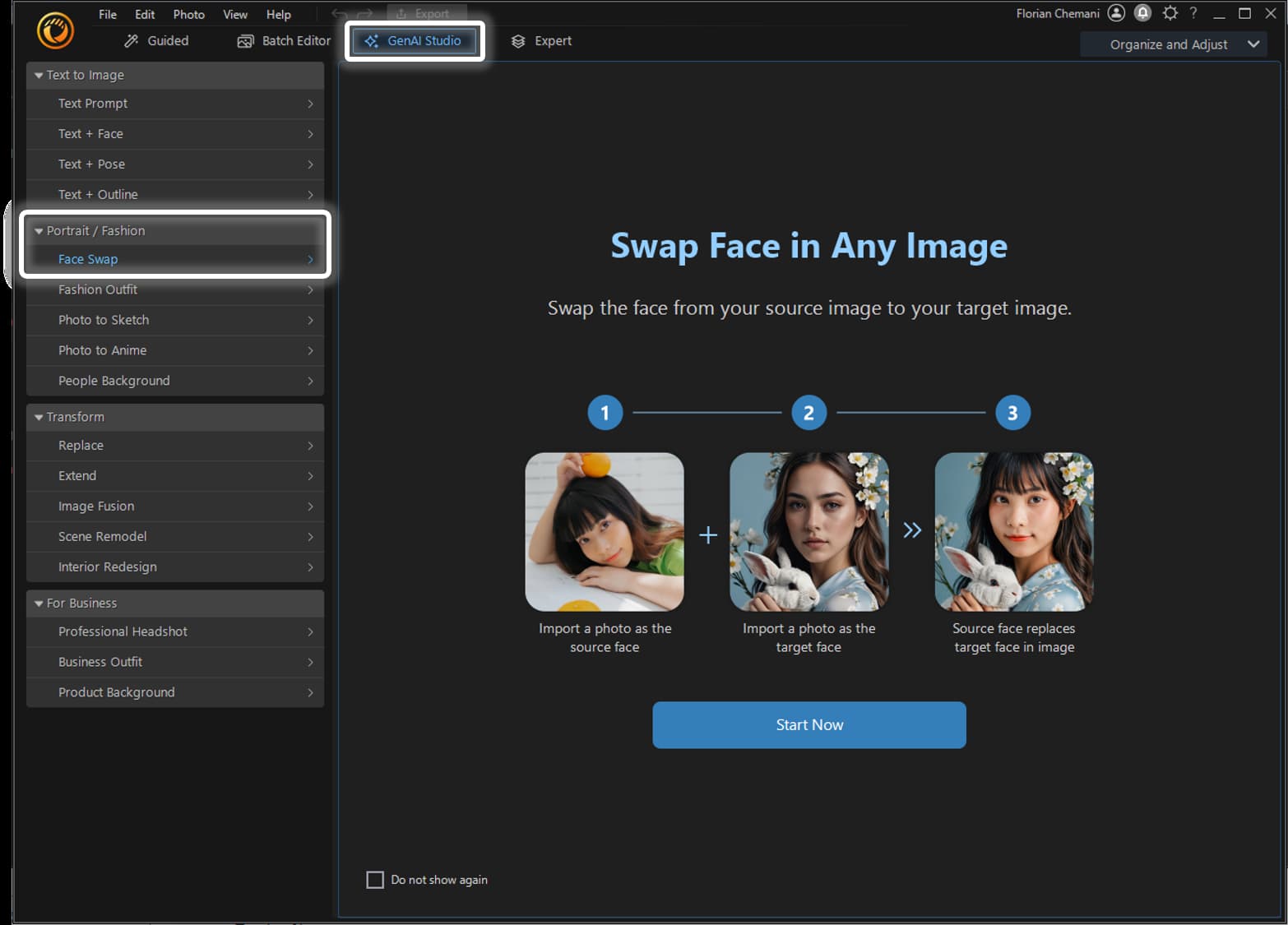This screenshot has width=1288, height=925.
Task: Select the GenAI Studio sparkle icon
Action: (x=374, y=40)
